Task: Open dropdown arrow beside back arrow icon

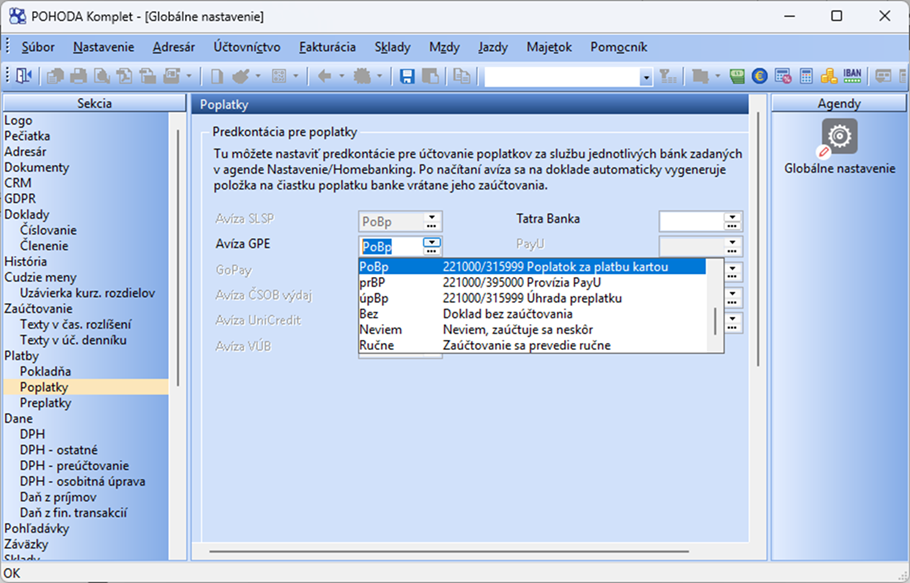Action: [341, 76]
